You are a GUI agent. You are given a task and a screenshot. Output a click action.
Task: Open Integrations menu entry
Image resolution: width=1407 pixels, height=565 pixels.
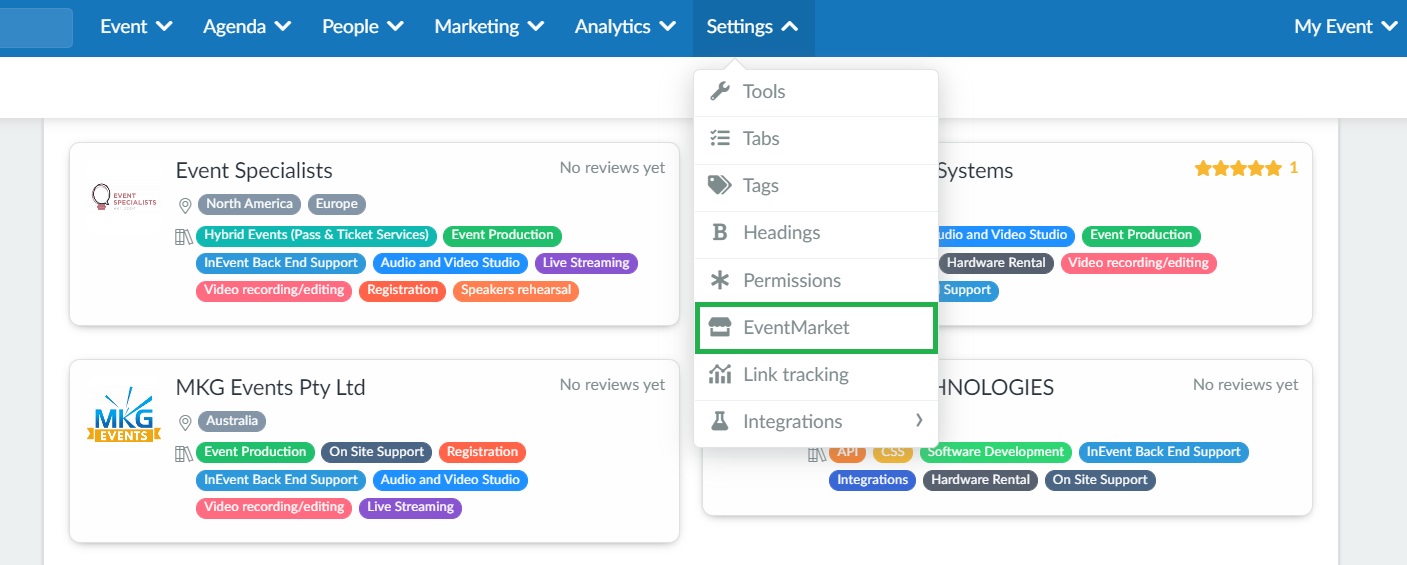point(816,422)
